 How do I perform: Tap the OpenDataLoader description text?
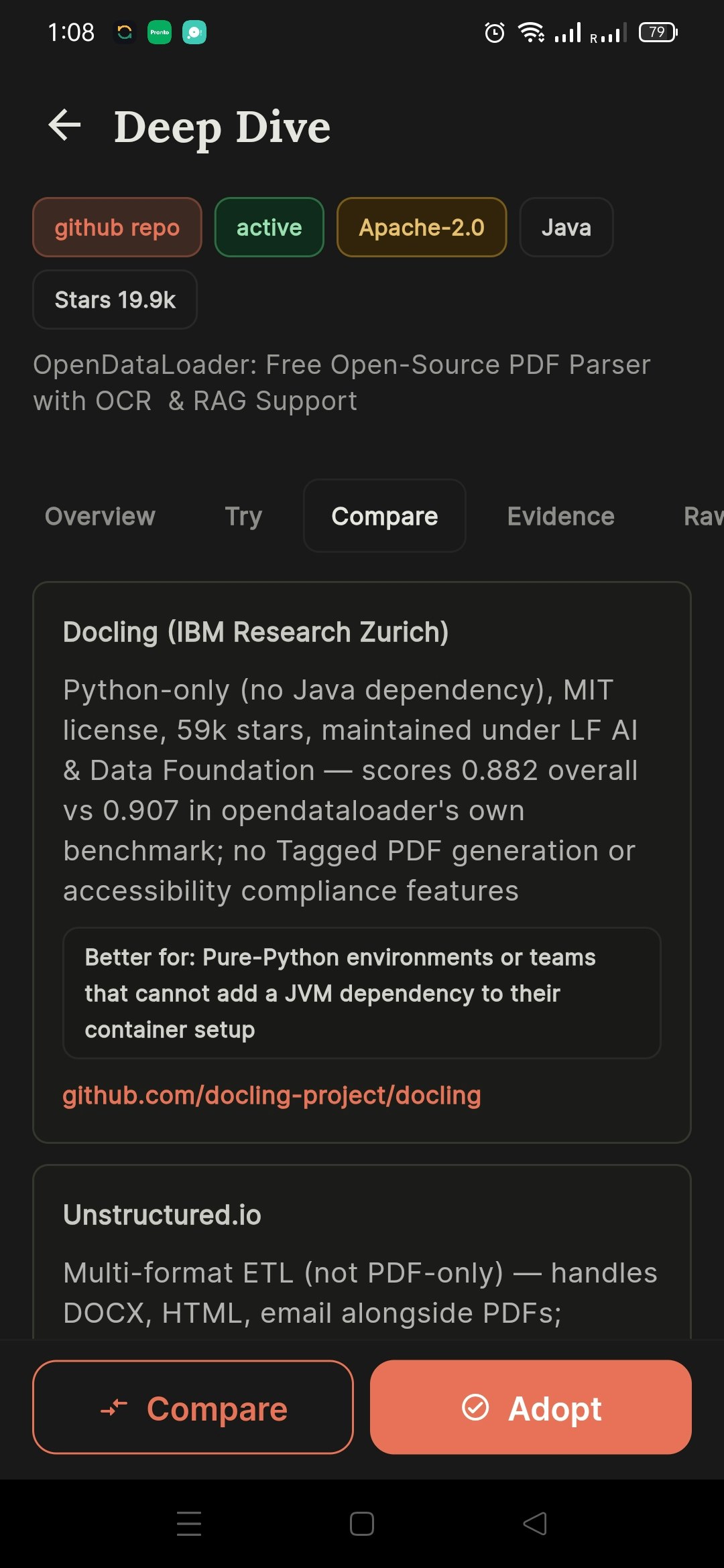point(342,383)
